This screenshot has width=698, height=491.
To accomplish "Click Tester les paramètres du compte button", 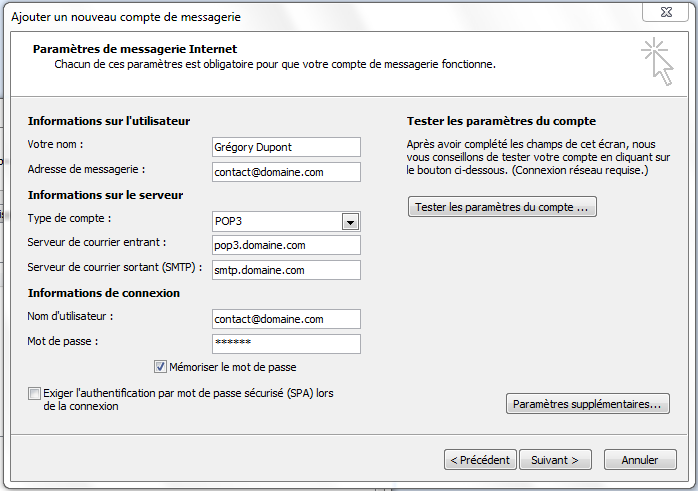I will coord(502,207).
